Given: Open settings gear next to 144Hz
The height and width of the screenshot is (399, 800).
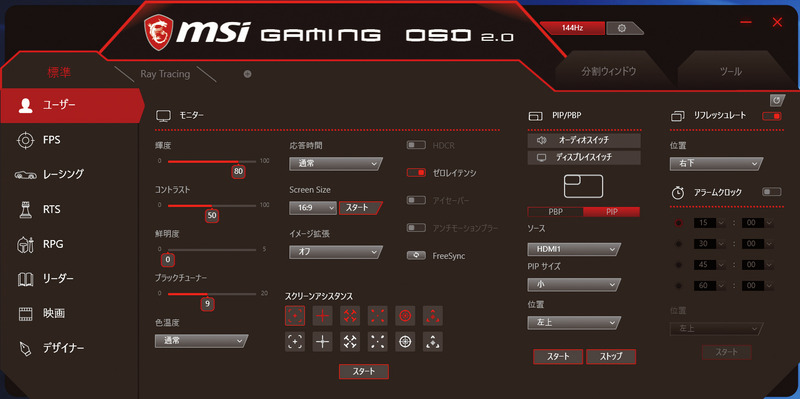Looking at the screenshot, I should (621, 28).
